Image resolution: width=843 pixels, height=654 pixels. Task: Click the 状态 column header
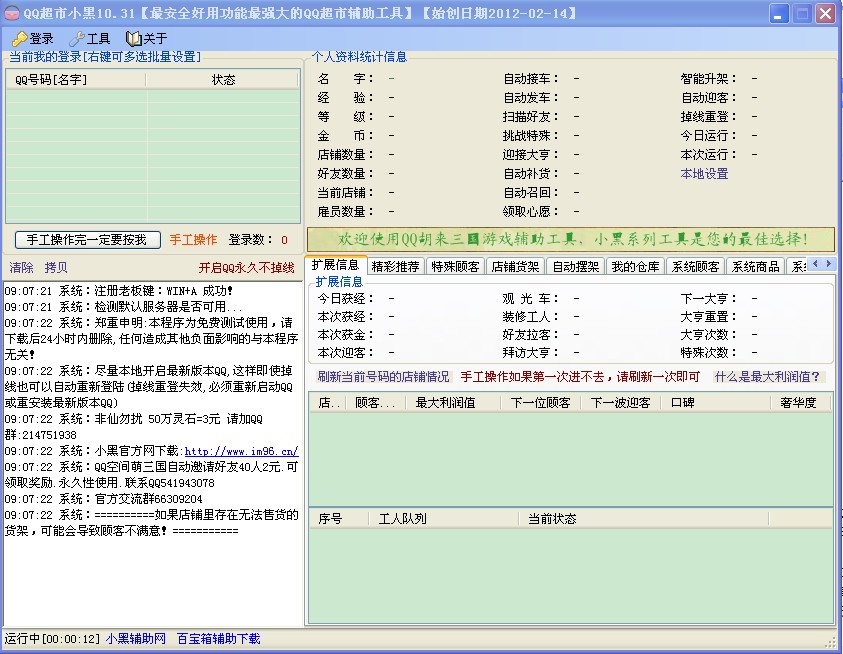click(223, 80)
